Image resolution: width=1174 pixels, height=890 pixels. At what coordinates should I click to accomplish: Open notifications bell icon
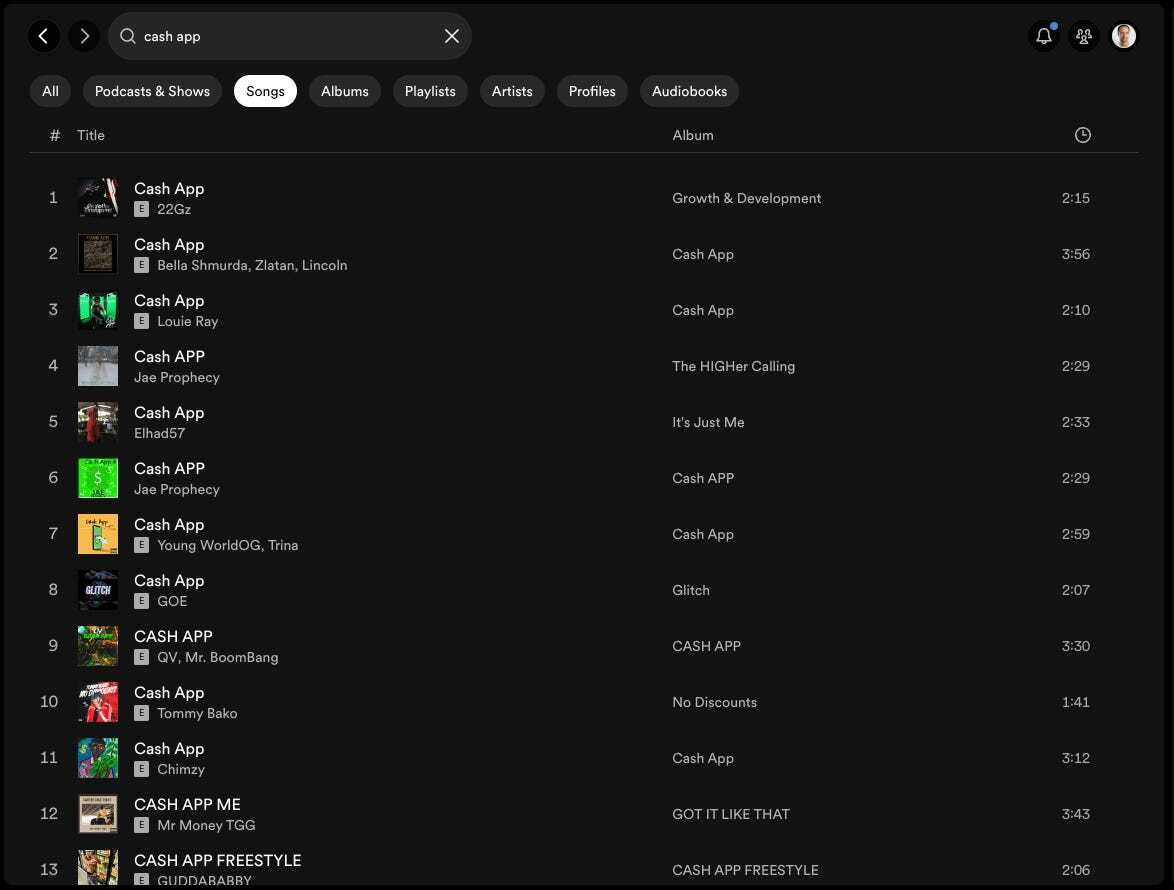click(1044, 36)
